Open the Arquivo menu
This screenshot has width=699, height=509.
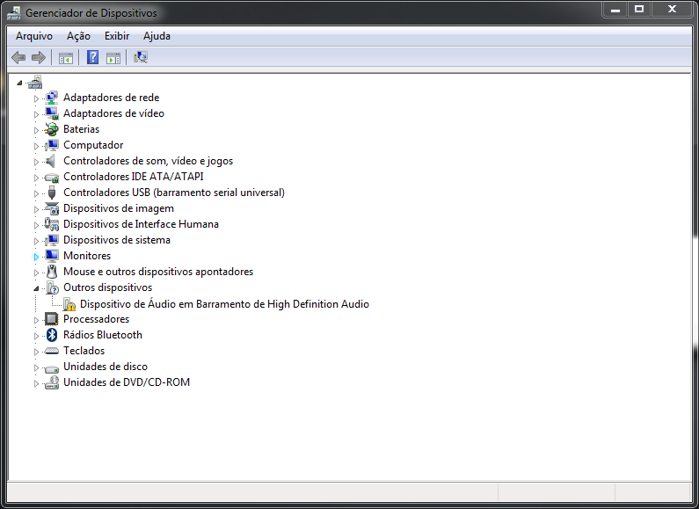[x=34, y=36]
